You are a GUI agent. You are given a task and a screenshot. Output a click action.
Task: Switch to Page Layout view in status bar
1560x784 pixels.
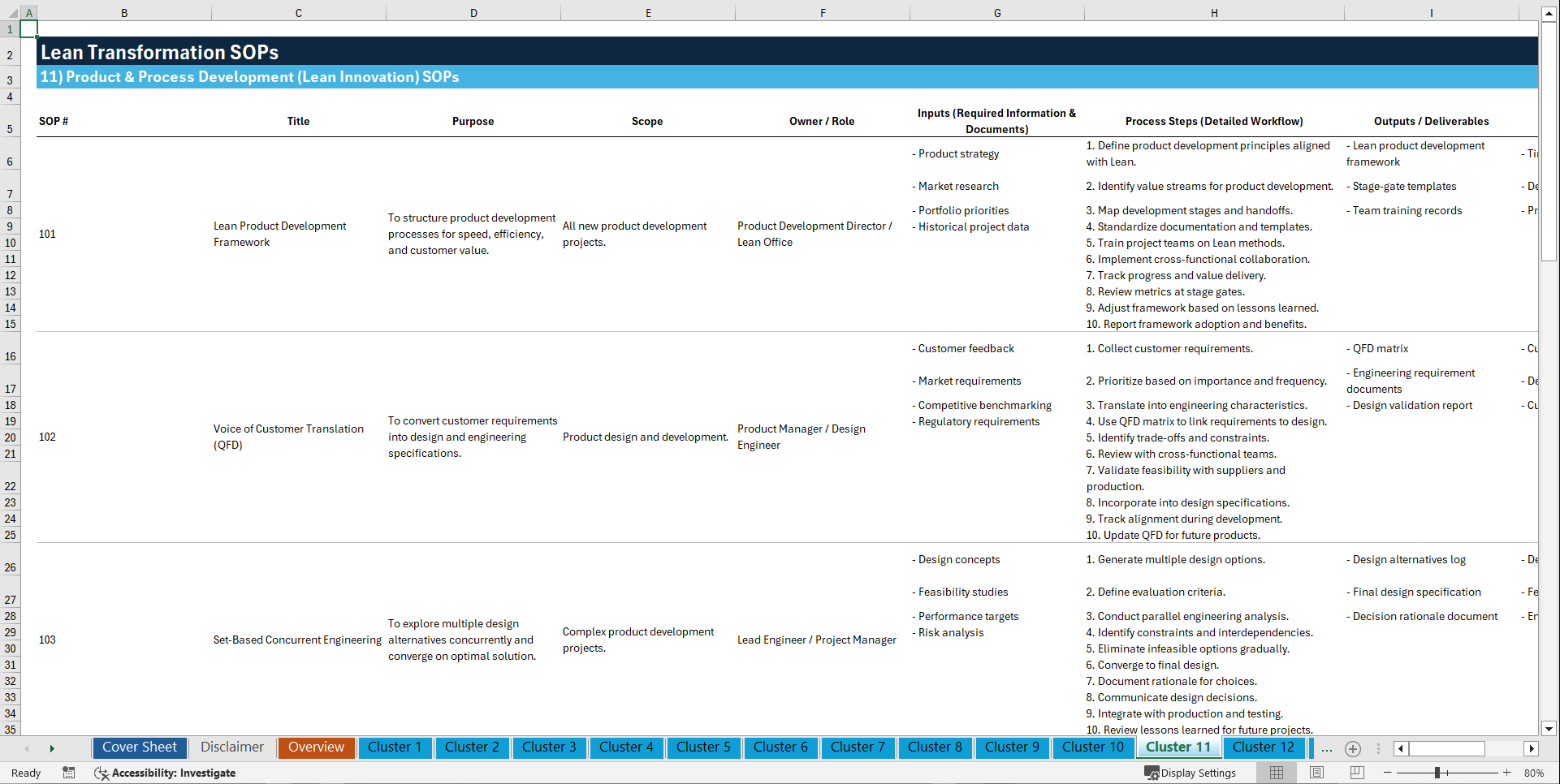1316,773
